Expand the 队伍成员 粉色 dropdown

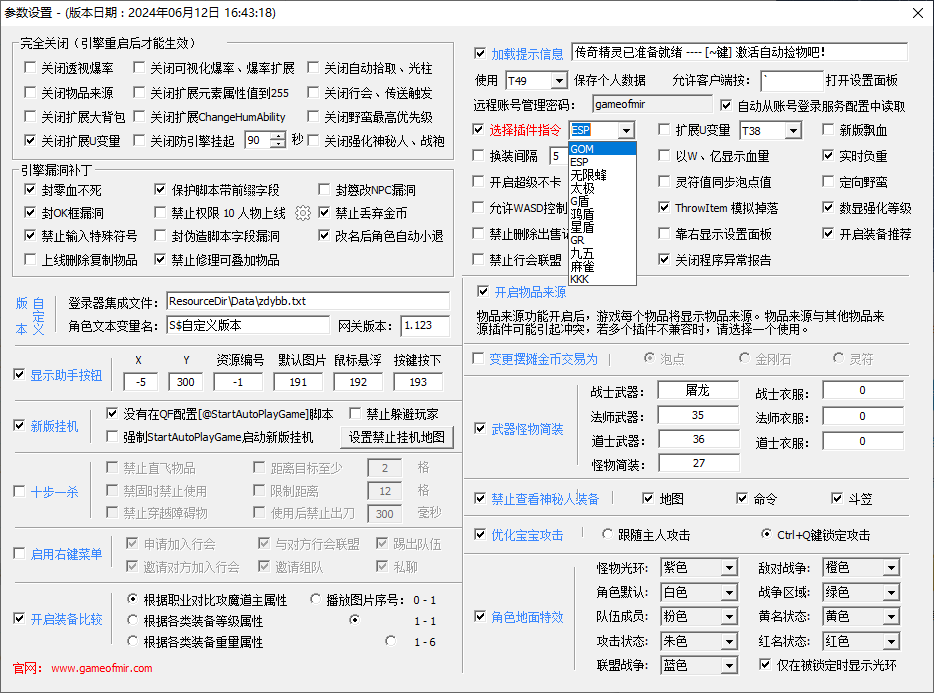click(x=729, y=616)
